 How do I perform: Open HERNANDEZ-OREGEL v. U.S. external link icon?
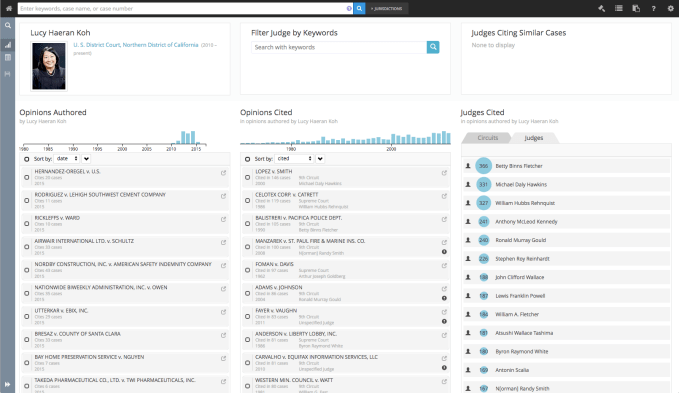pos(223,173)
